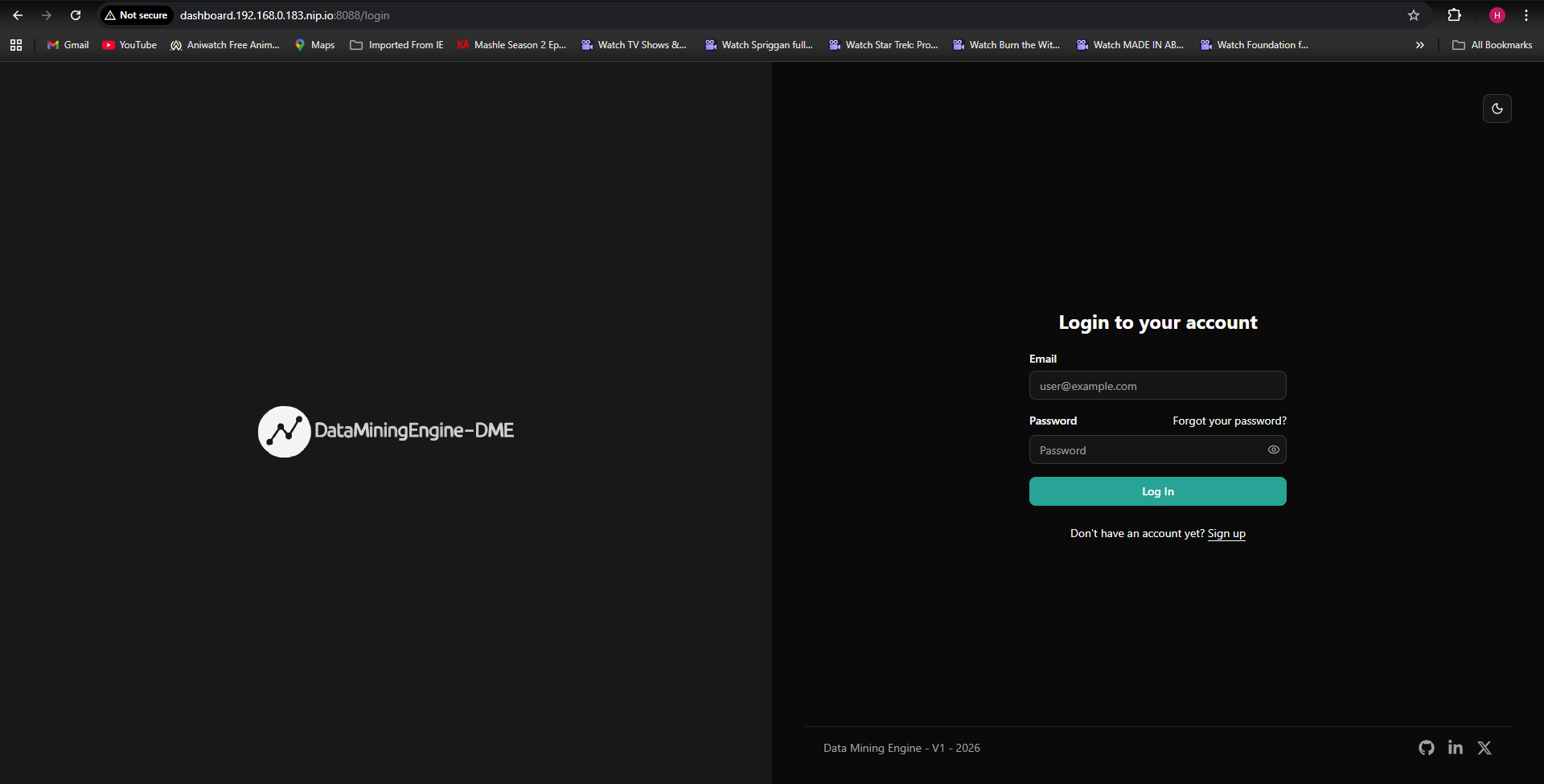Toggle the dark mode moon icon
Screen dimensions: 1544x784
coord(1497,109)
